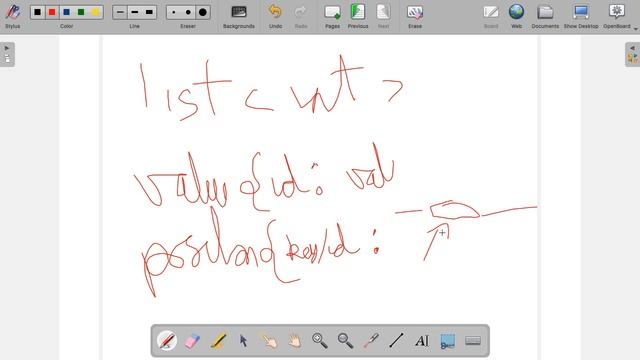Select the Draw Line tool
The width and height of the screenshot is (640, 360).
[x=396, y=340]
